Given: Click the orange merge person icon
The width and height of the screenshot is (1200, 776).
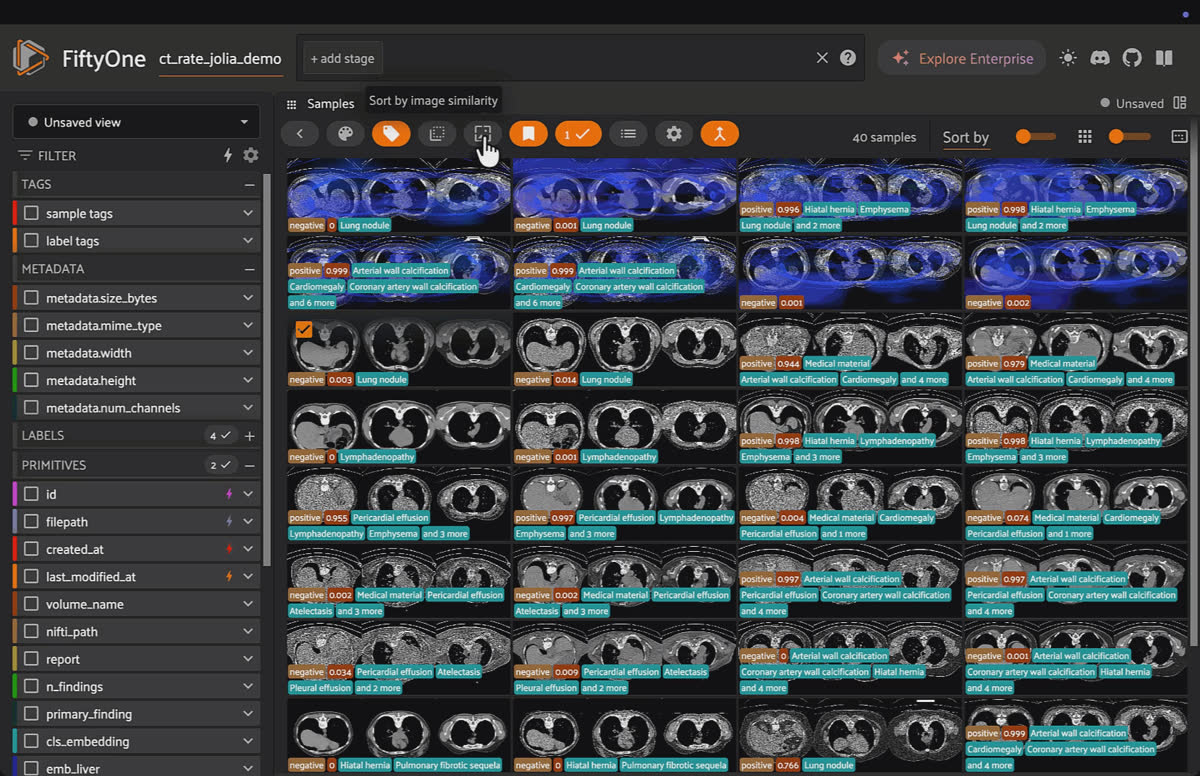Looking at the screenshot, I should click(x=719, y=134).
